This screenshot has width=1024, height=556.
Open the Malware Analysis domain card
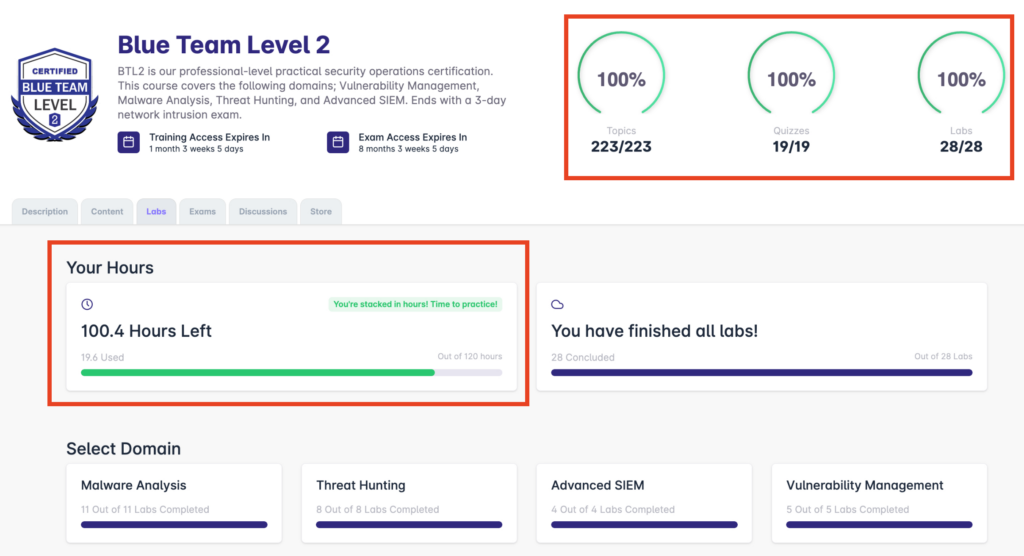(x=174, y=503)
